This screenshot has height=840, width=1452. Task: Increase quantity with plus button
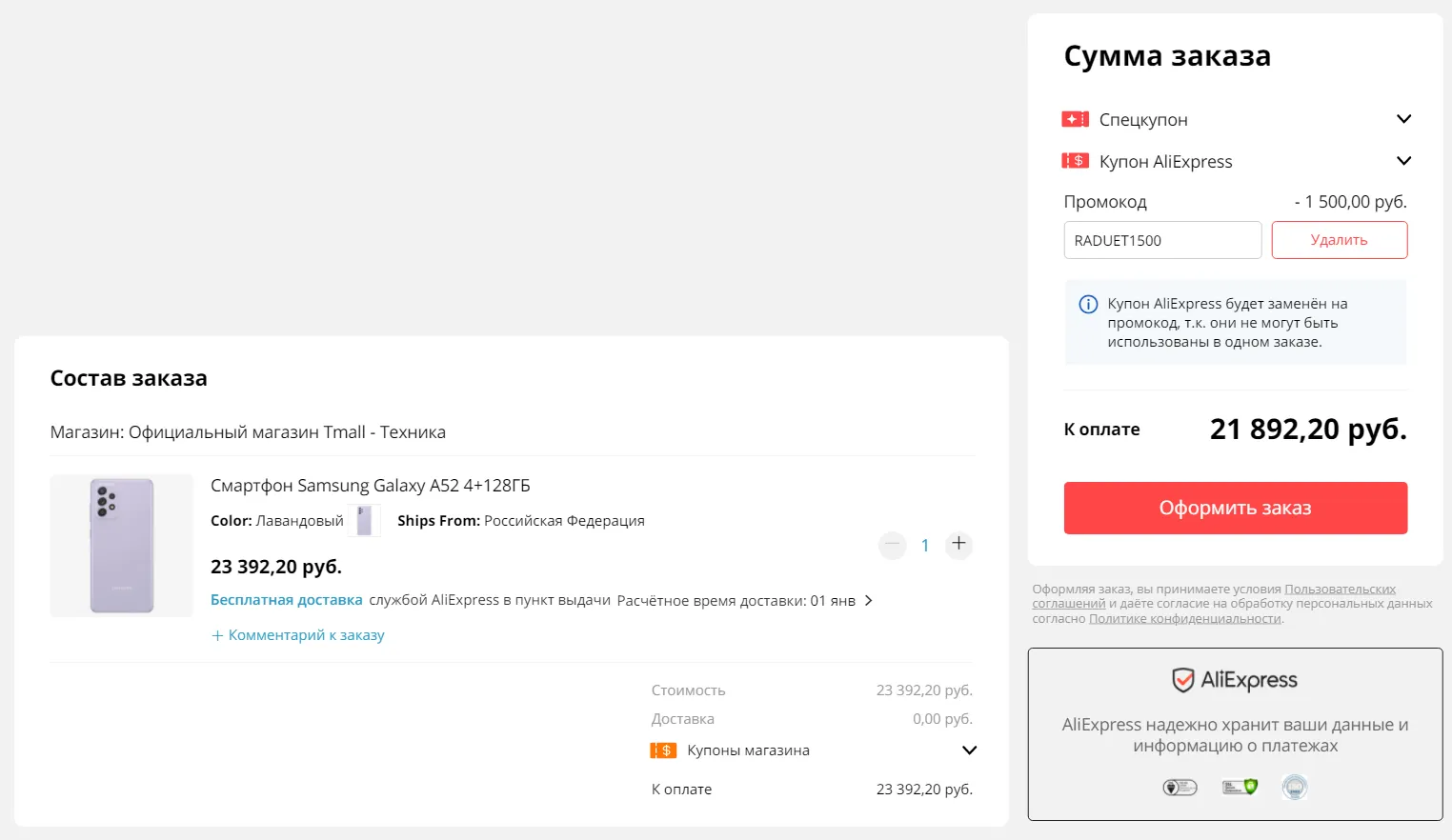pos(958,545)
